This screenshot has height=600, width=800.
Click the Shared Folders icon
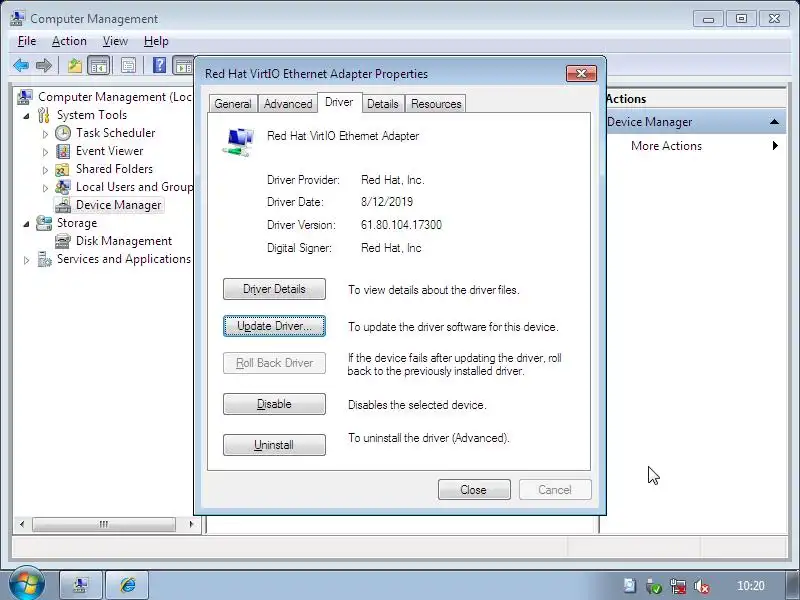tap(63, 169)
